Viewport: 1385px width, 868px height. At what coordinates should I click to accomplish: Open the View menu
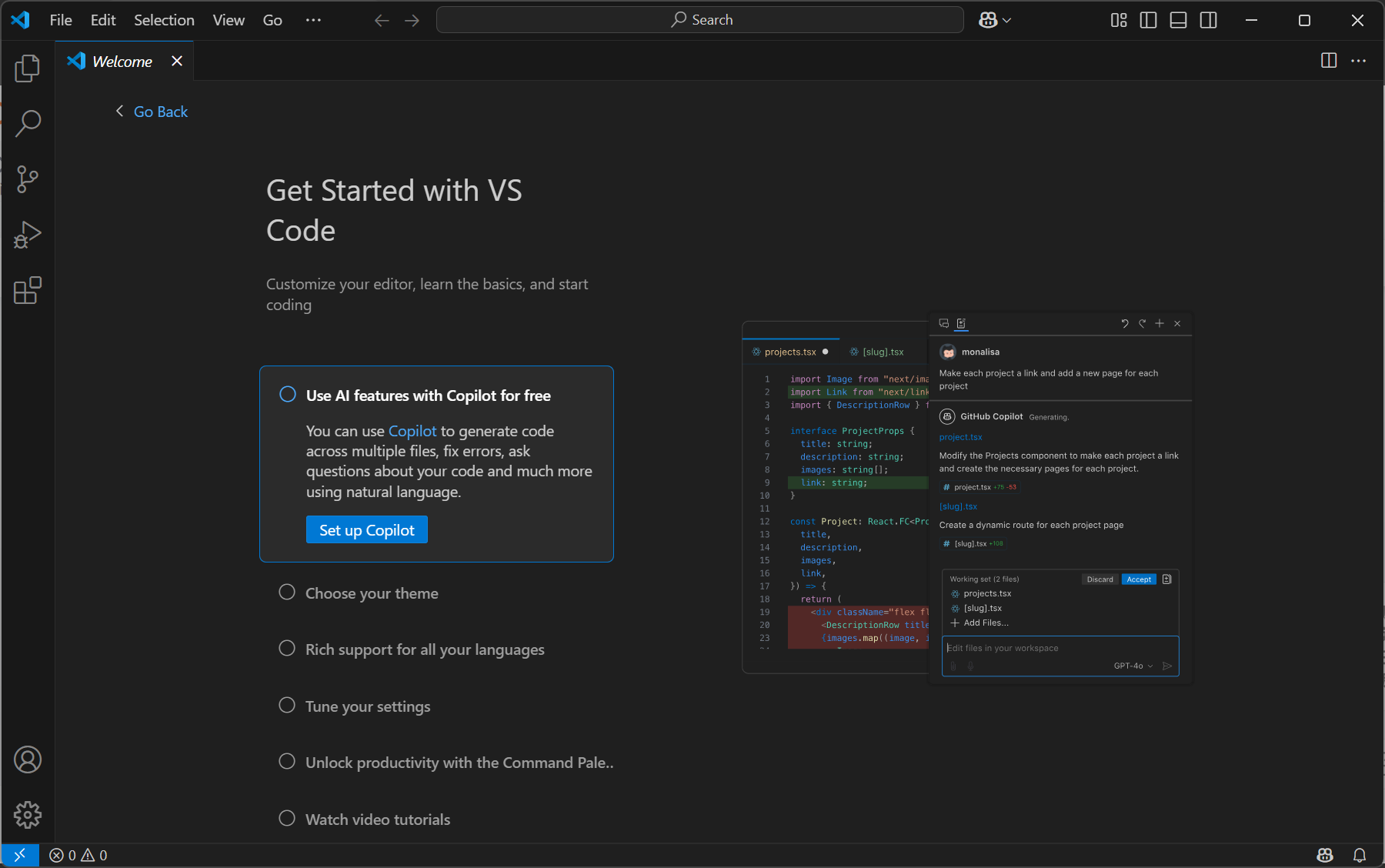tap(229, 20)
